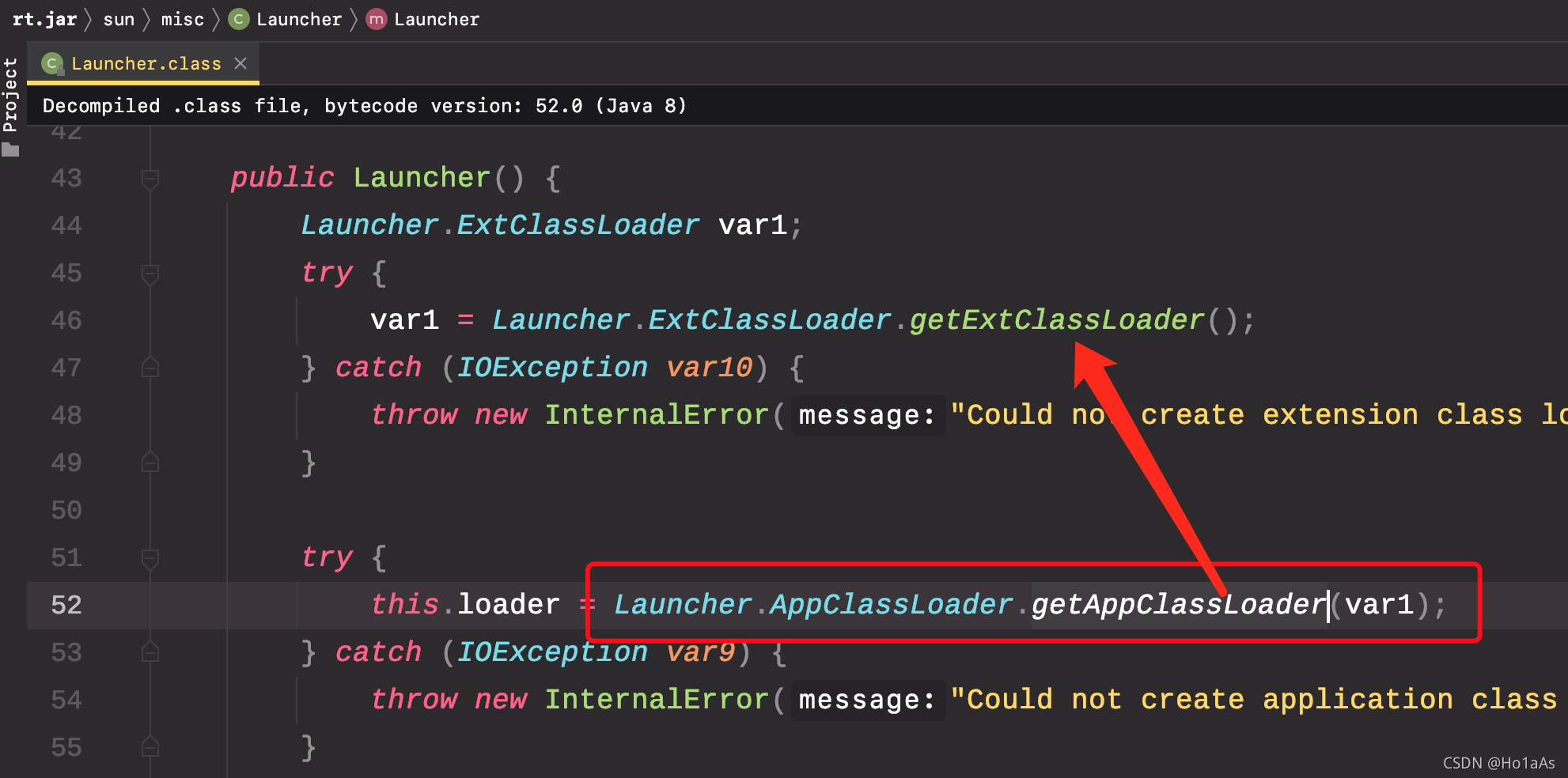
Task: Click IOException var10 catch type
Action: (552, 368)
